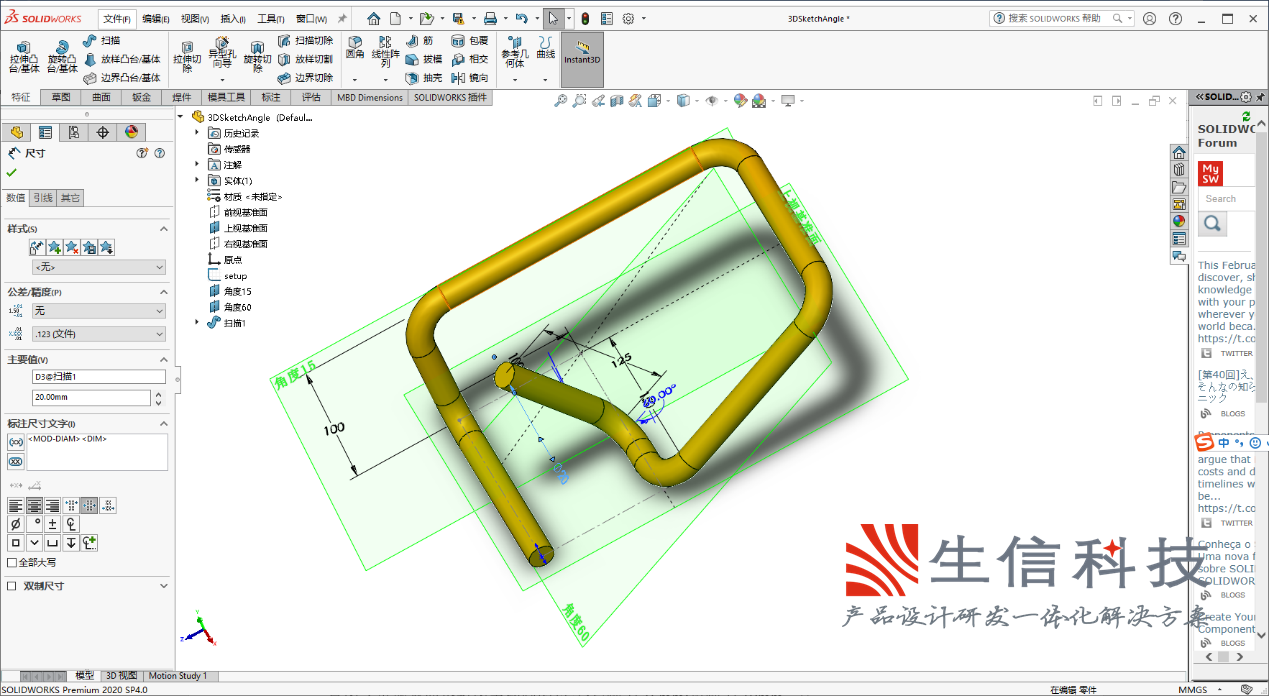Collapse the 样式 section

click(x=164, y=229)
